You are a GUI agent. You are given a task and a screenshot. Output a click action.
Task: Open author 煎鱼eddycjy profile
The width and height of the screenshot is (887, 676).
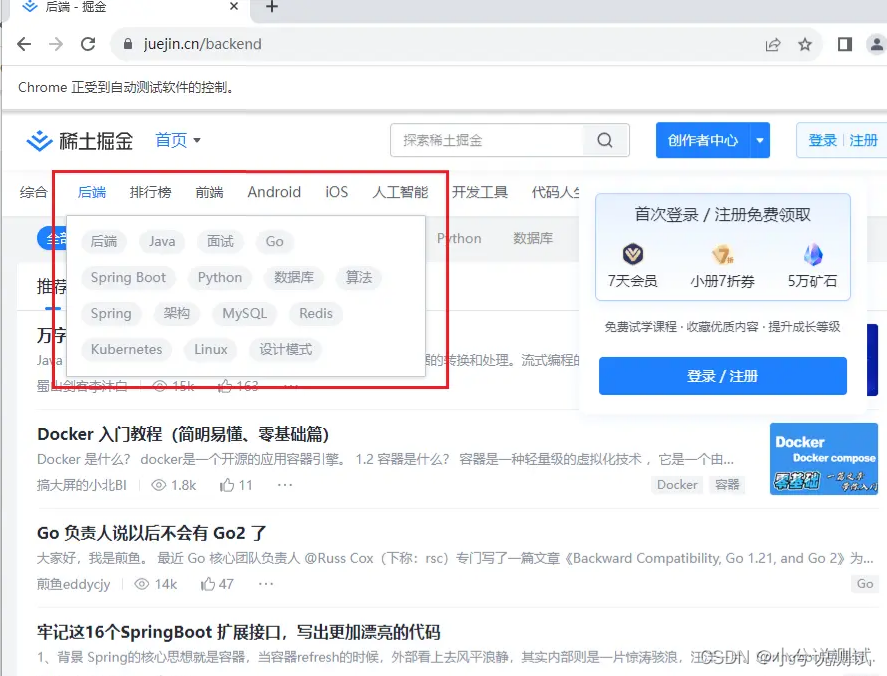[74, 584]
